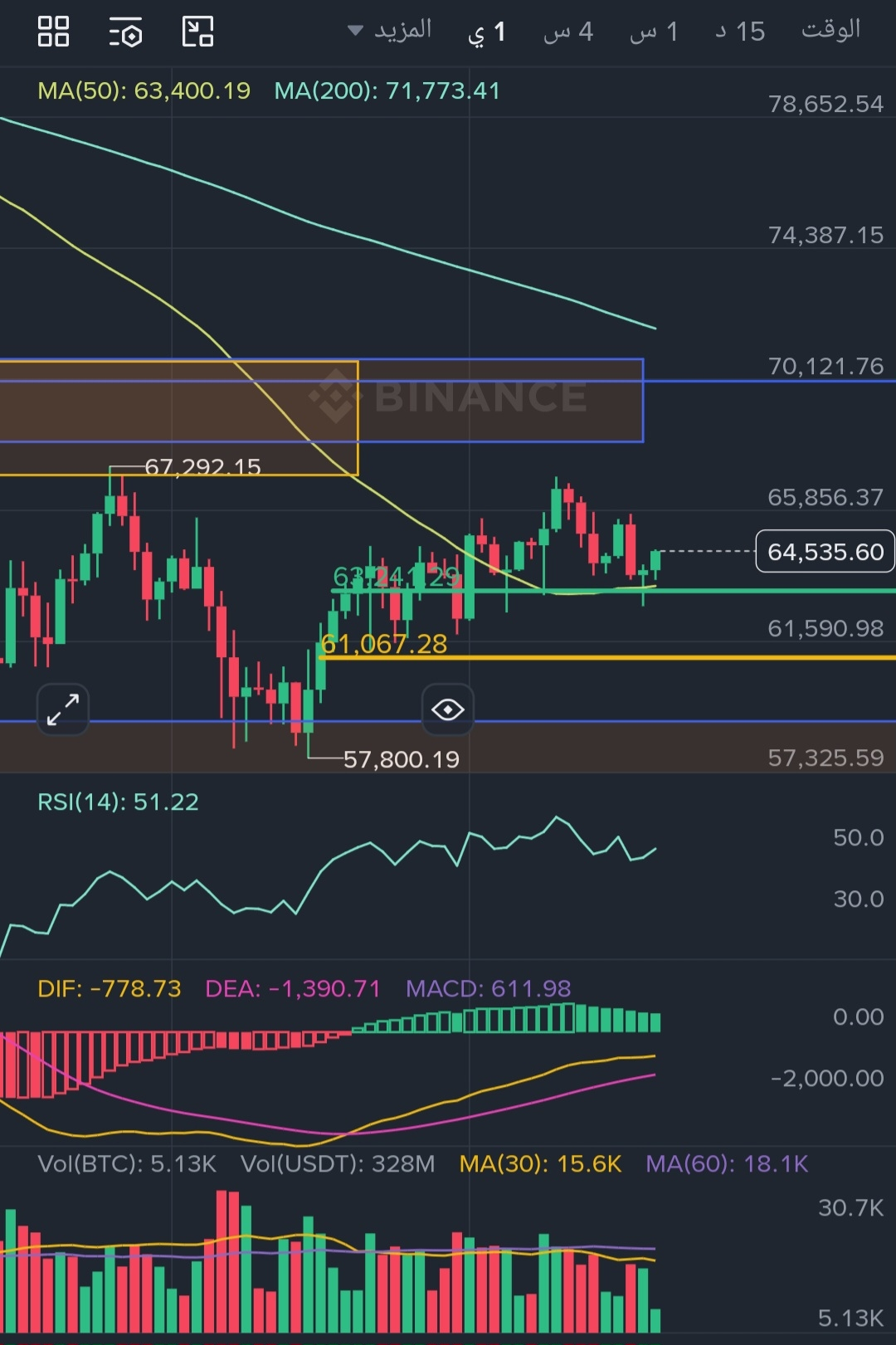This screenshot has height=1345, width=896.
Task: Select the 1 ي daily timeframe
Action: (x=487, y=32)
